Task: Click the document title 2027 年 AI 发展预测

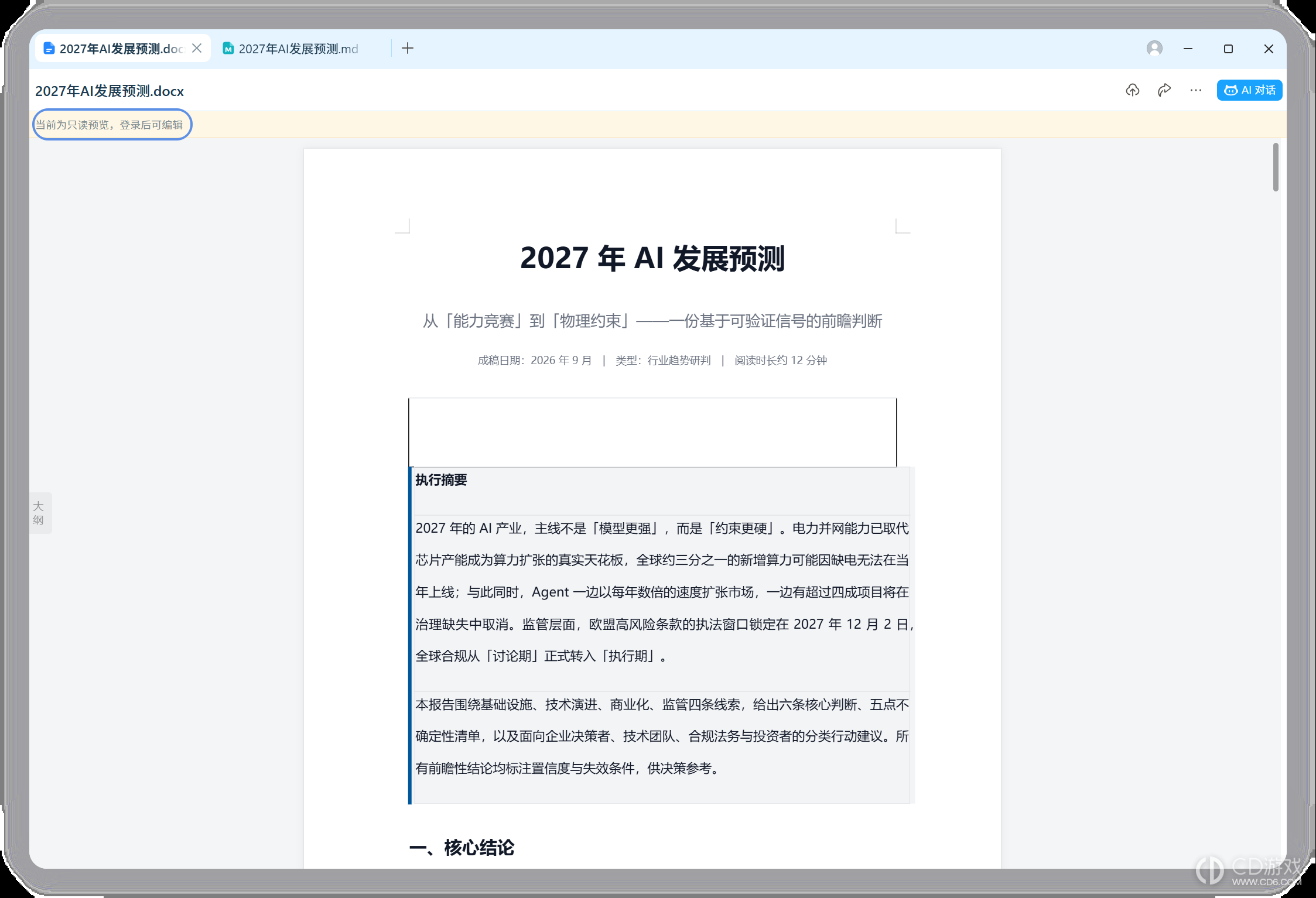Action: pos(652,259)
